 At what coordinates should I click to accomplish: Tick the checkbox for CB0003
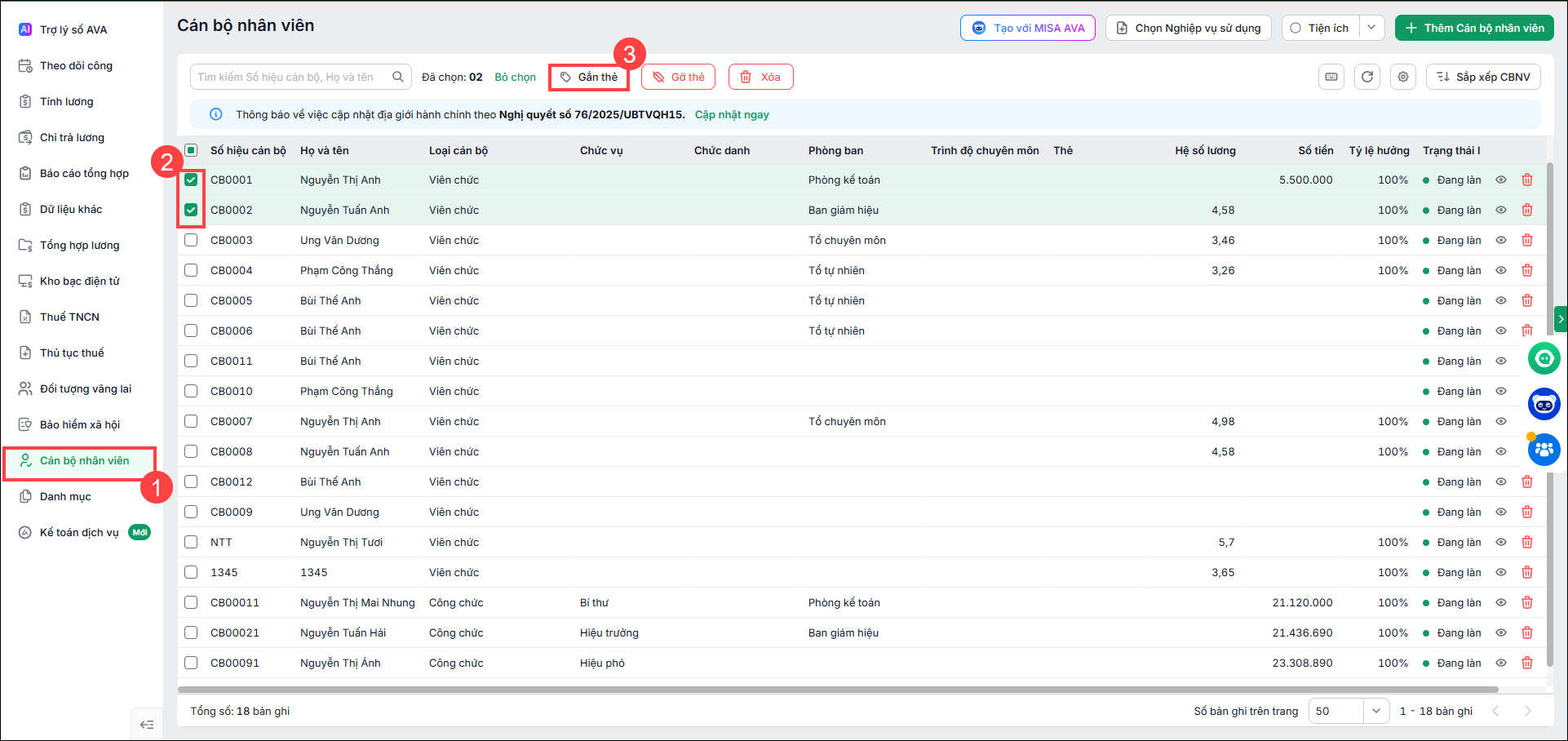[191, 240]
